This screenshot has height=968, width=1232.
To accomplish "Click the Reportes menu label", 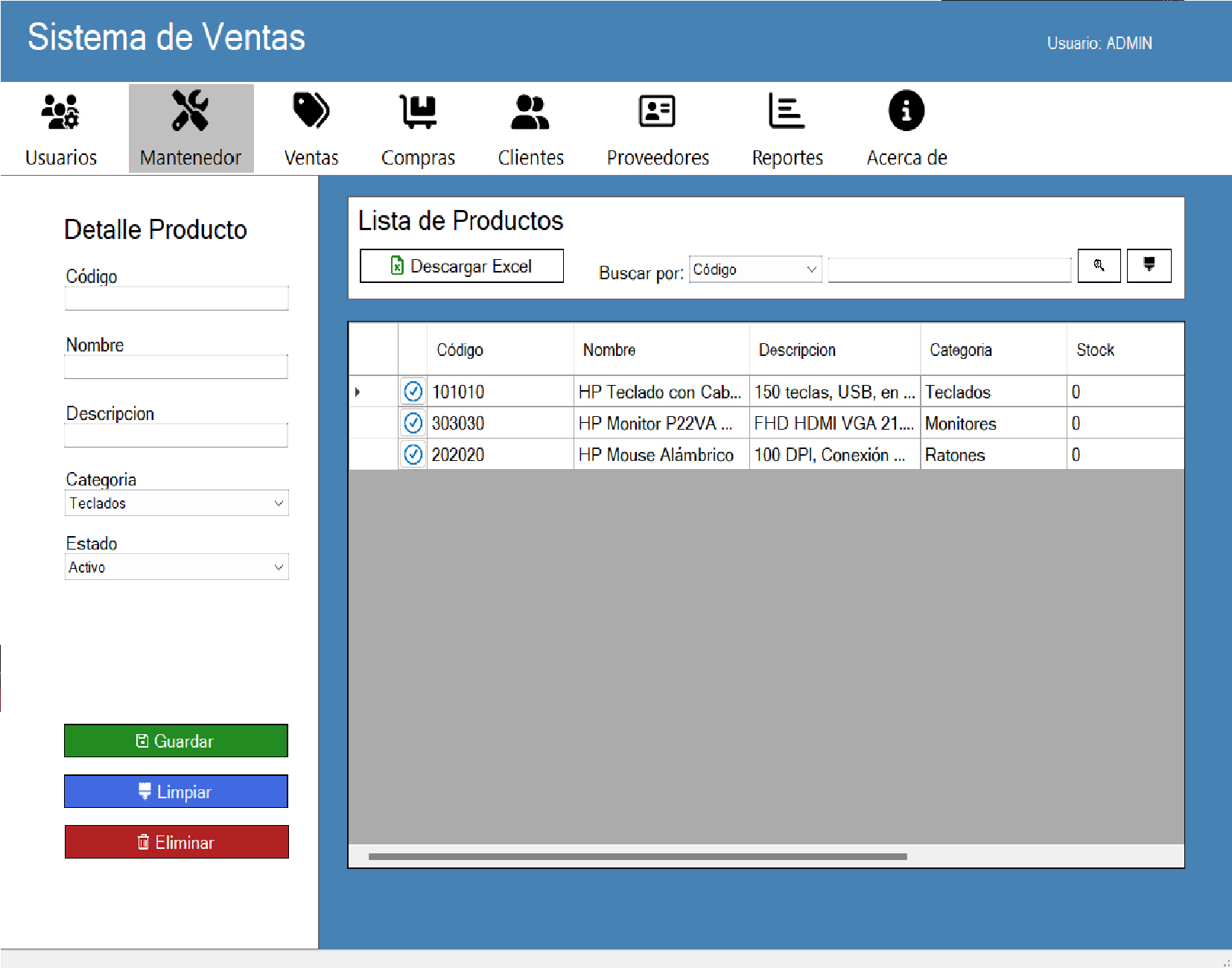I will click(787, 158).
